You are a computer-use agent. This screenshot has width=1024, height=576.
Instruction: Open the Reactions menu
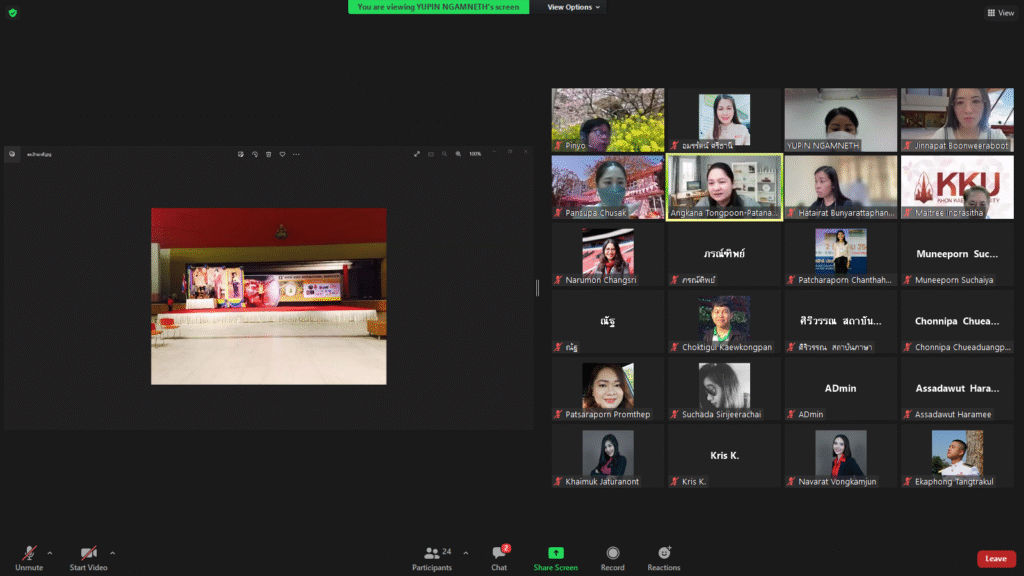(x=664, y=557)
